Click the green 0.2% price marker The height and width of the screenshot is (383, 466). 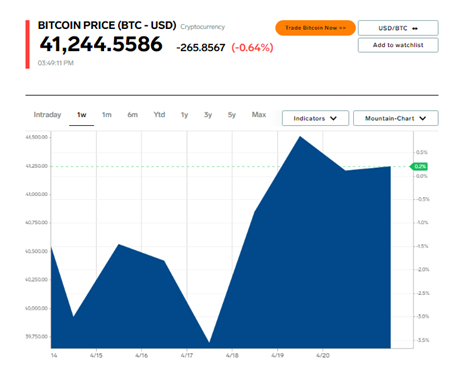(x=419, y=166)
